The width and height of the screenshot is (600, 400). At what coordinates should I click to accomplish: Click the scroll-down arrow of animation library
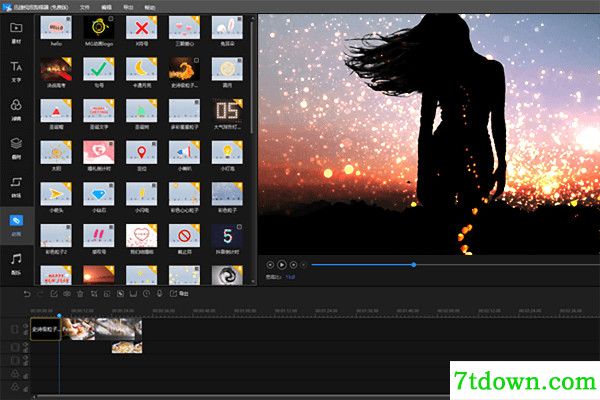point(252,282)
